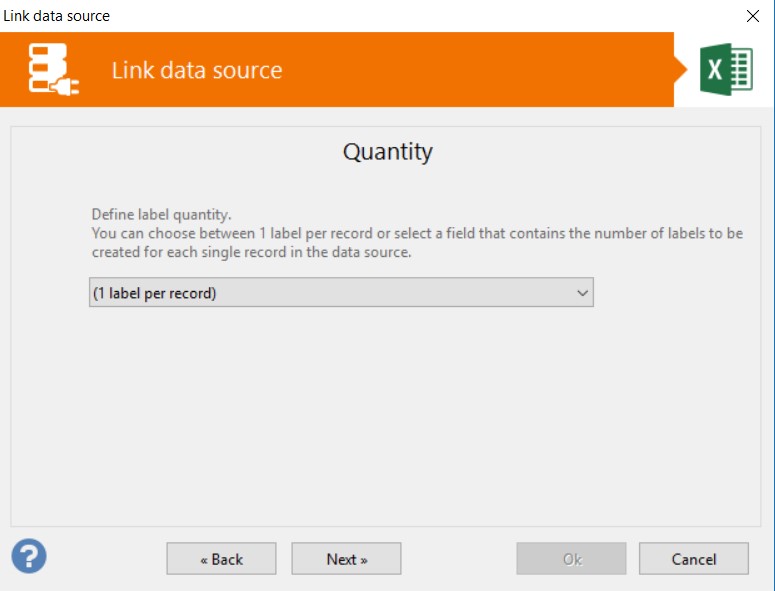Click sentence starting "You can choose between"

pyautogui.click(x=417, y=233)
